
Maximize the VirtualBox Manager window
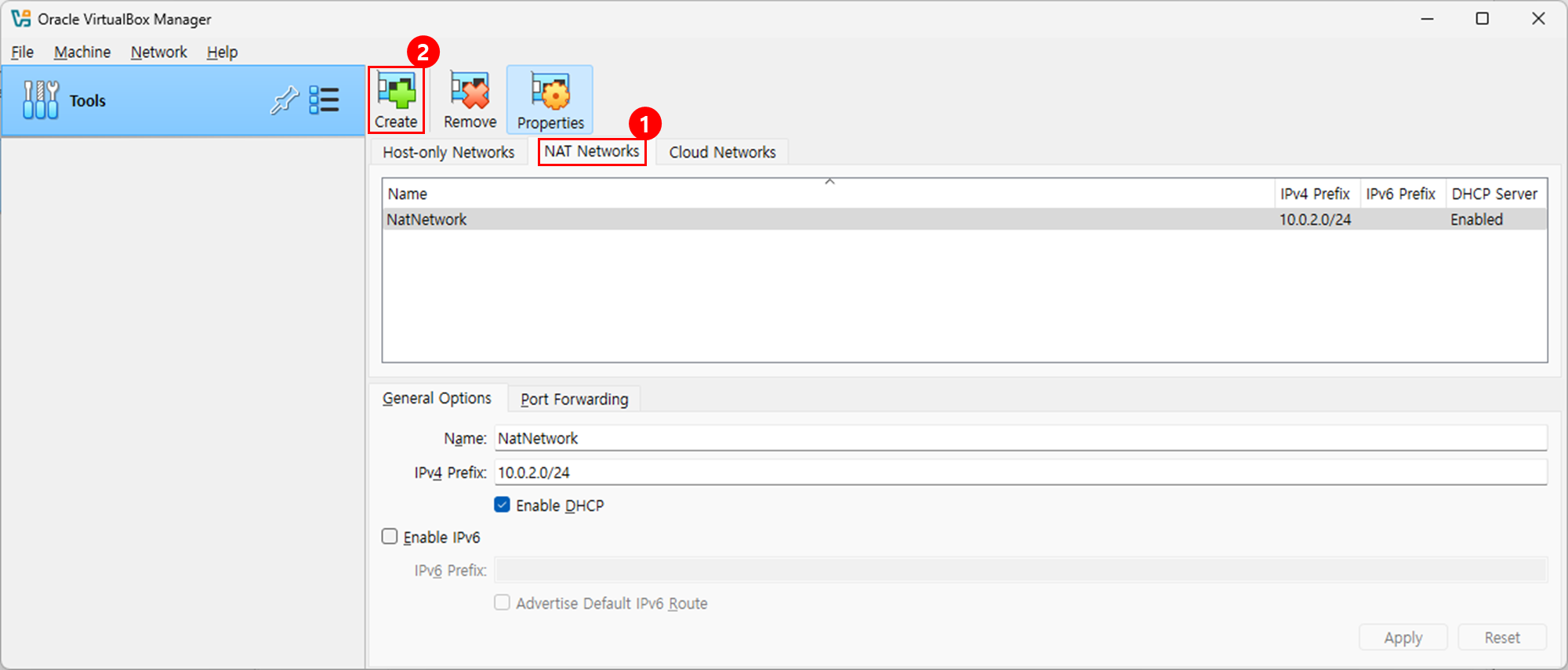pos(1482,19)
